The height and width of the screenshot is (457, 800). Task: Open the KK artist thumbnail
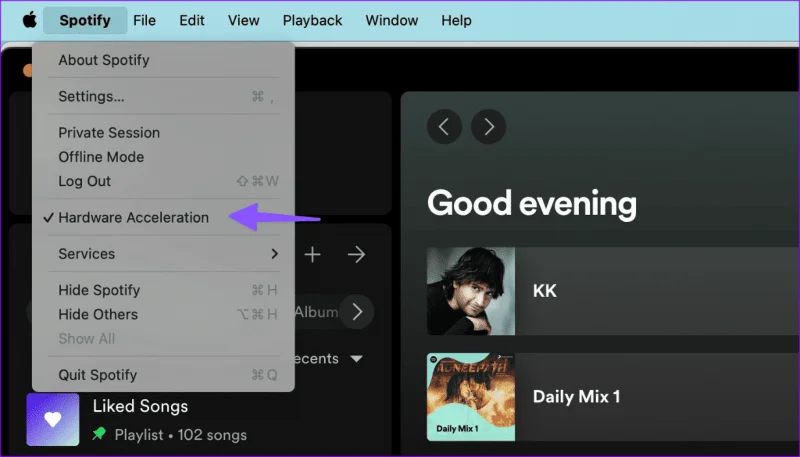coord(471,291)
